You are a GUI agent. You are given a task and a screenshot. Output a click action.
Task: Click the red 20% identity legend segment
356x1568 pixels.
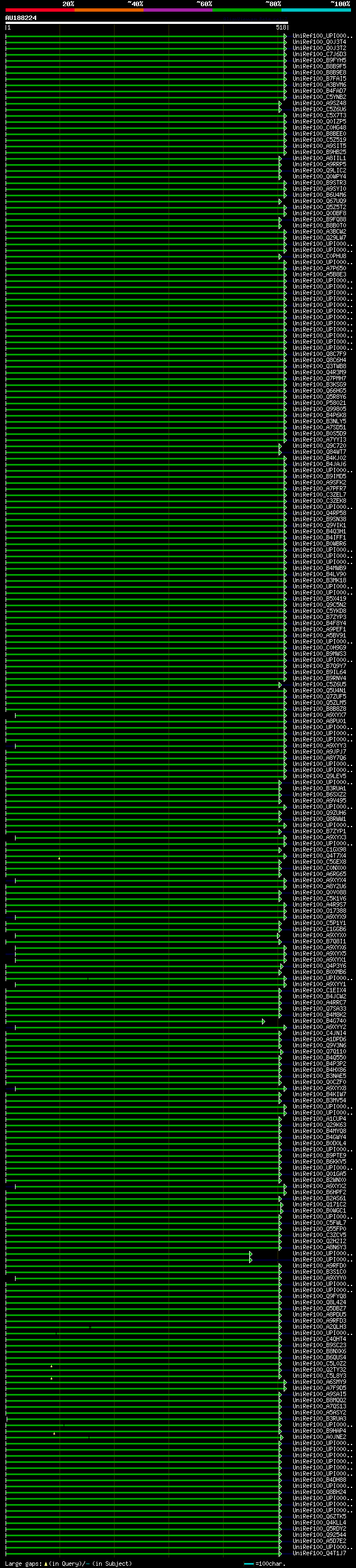tap(39, 11)
